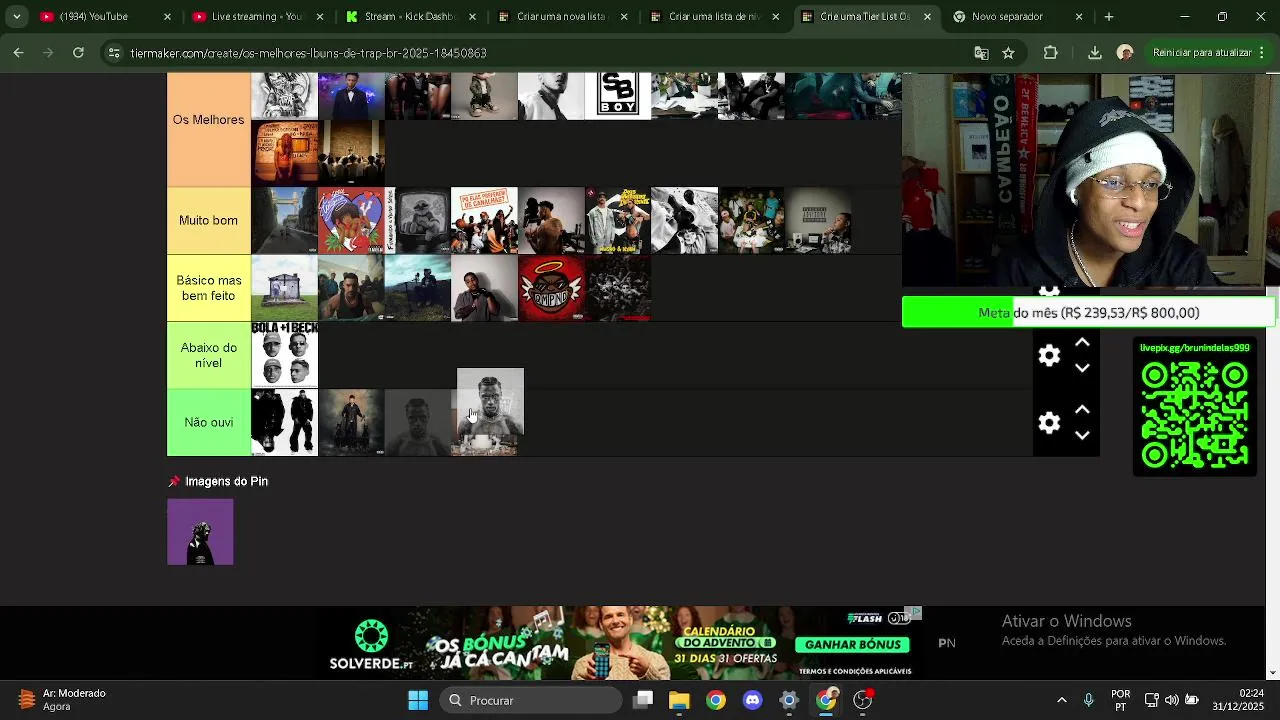The width and height of the screenshot is (1280, 720).
Task: Move Não ouvi row up
Action: click(1082, 410)
